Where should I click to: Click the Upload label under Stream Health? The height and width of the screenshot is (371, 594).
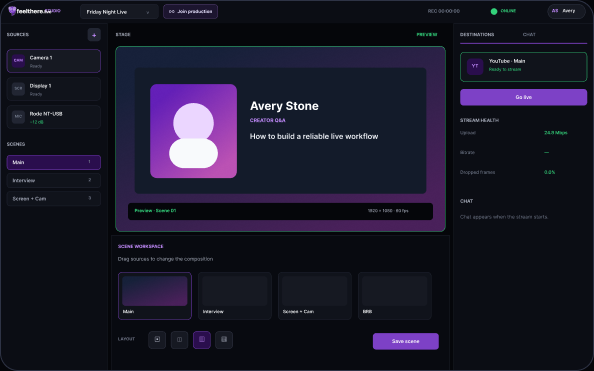(467, 133)
